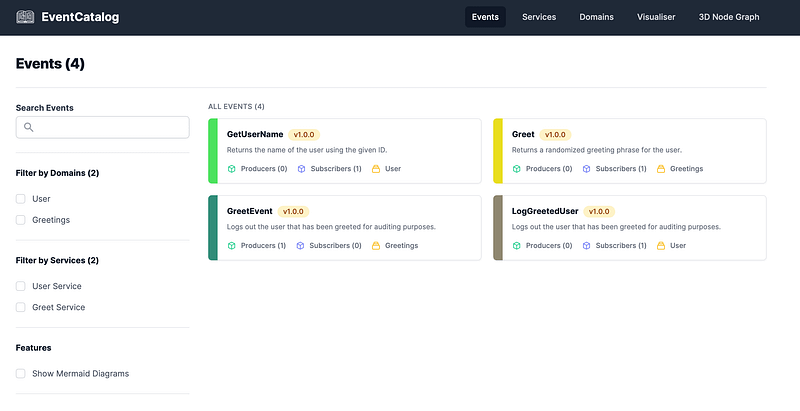Viewport: 800px width, 411px height.
Task: Open the Services tab in navigation
Action: pyautogui.click(x=539, y=17)
